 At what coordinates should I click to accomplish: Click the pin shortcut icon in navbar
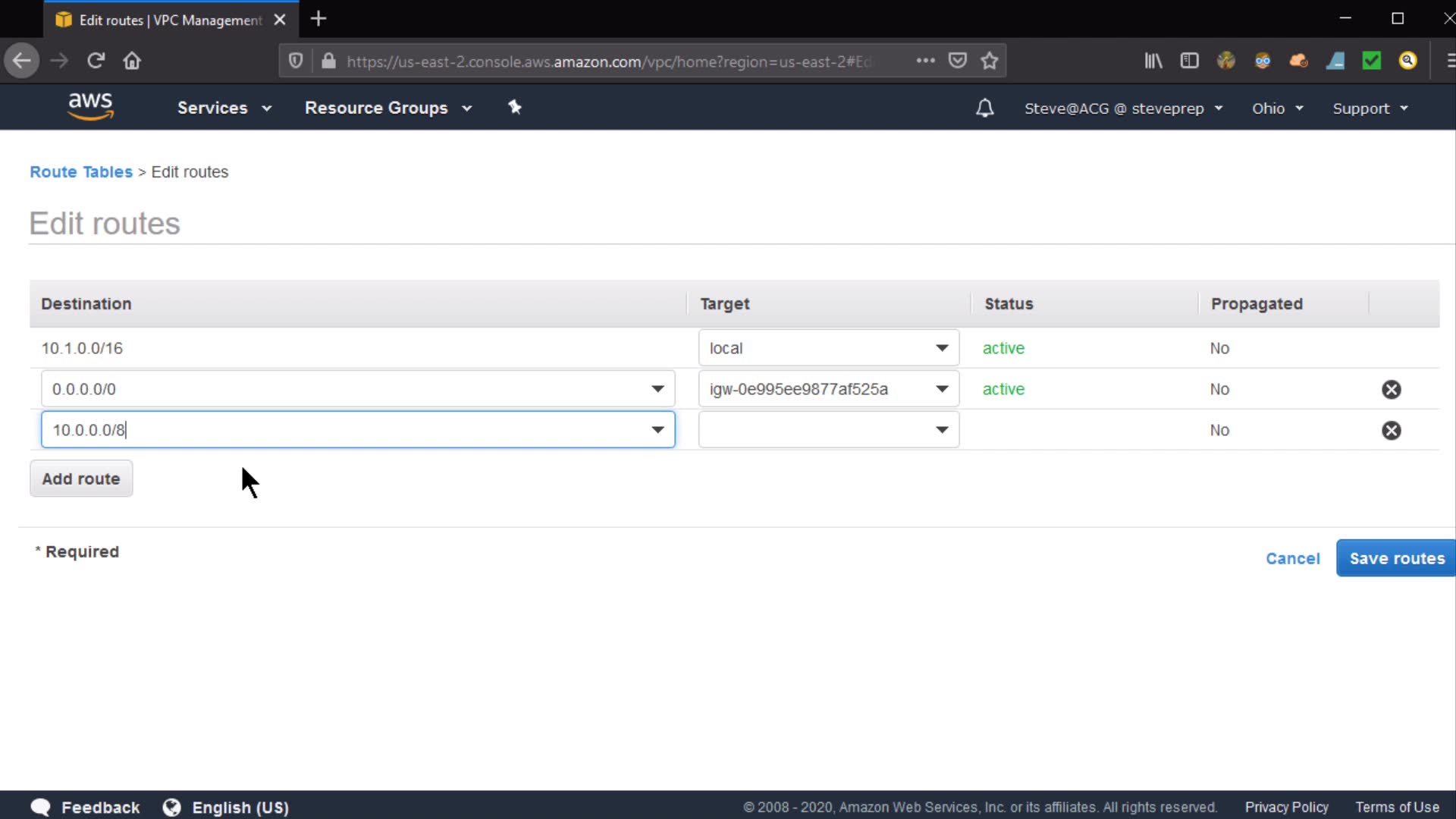coord(515,108)
